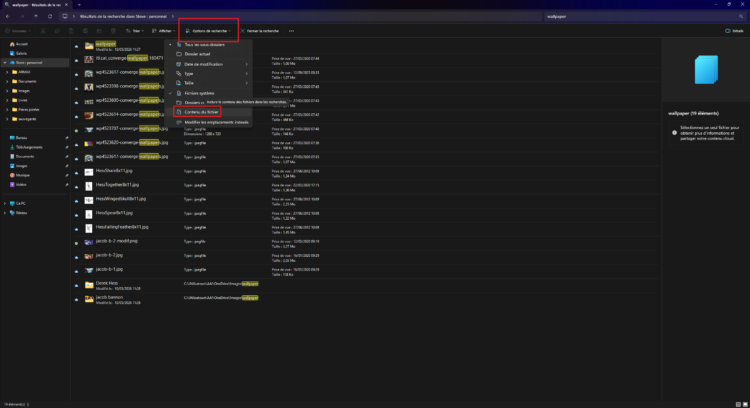This screenshot has height=408, width=750.
Task: Select the Ce PC icon in sidebar
Action: coord(12,203)
